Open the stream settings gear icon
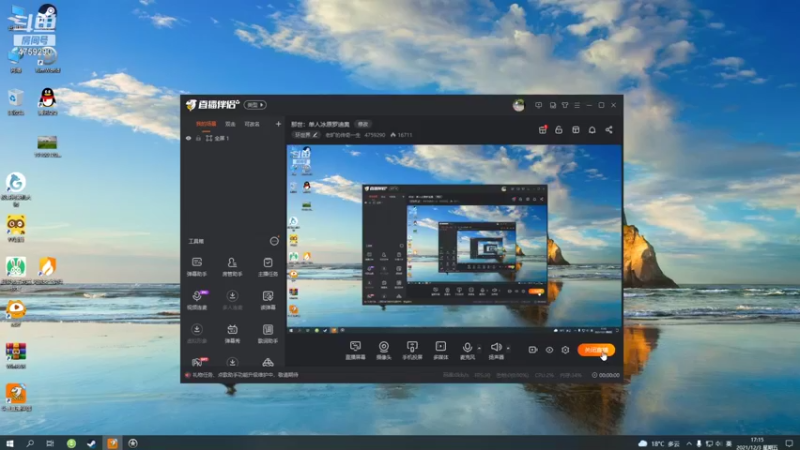 tap(565, 350)
